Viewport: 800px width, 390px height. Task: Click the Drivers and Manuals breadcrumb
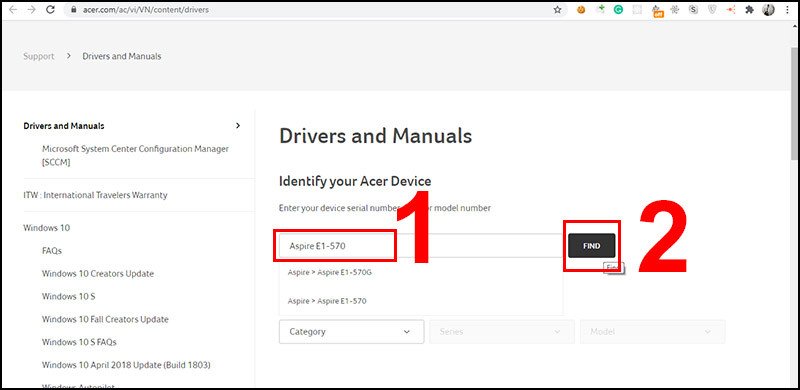point(122,56)
